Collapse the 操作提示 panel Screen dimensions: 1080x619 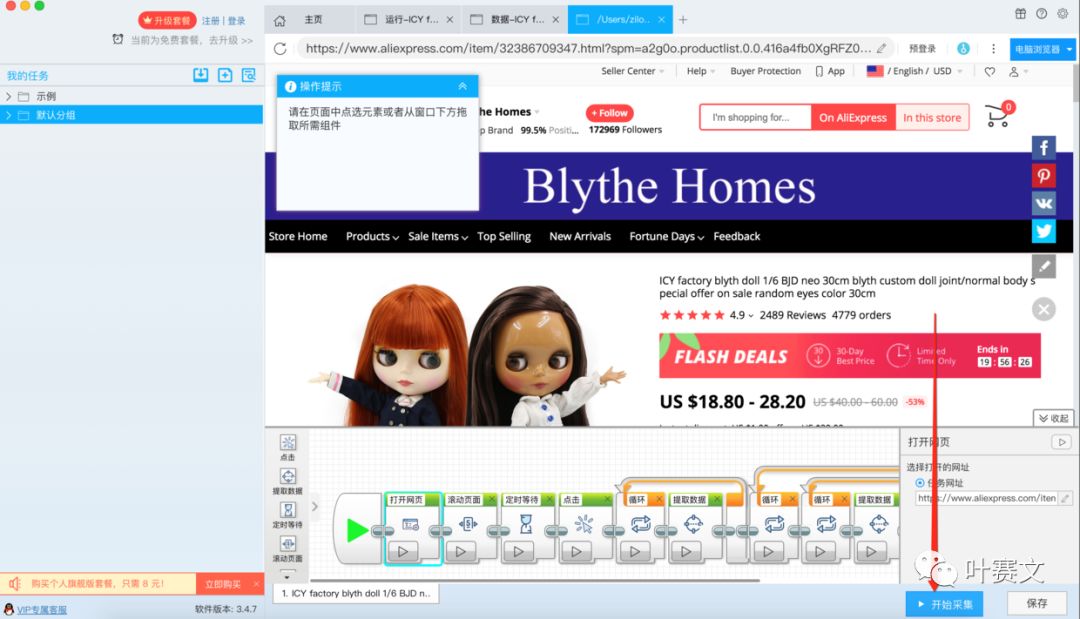pyautogui.click(x=462, y=86)
